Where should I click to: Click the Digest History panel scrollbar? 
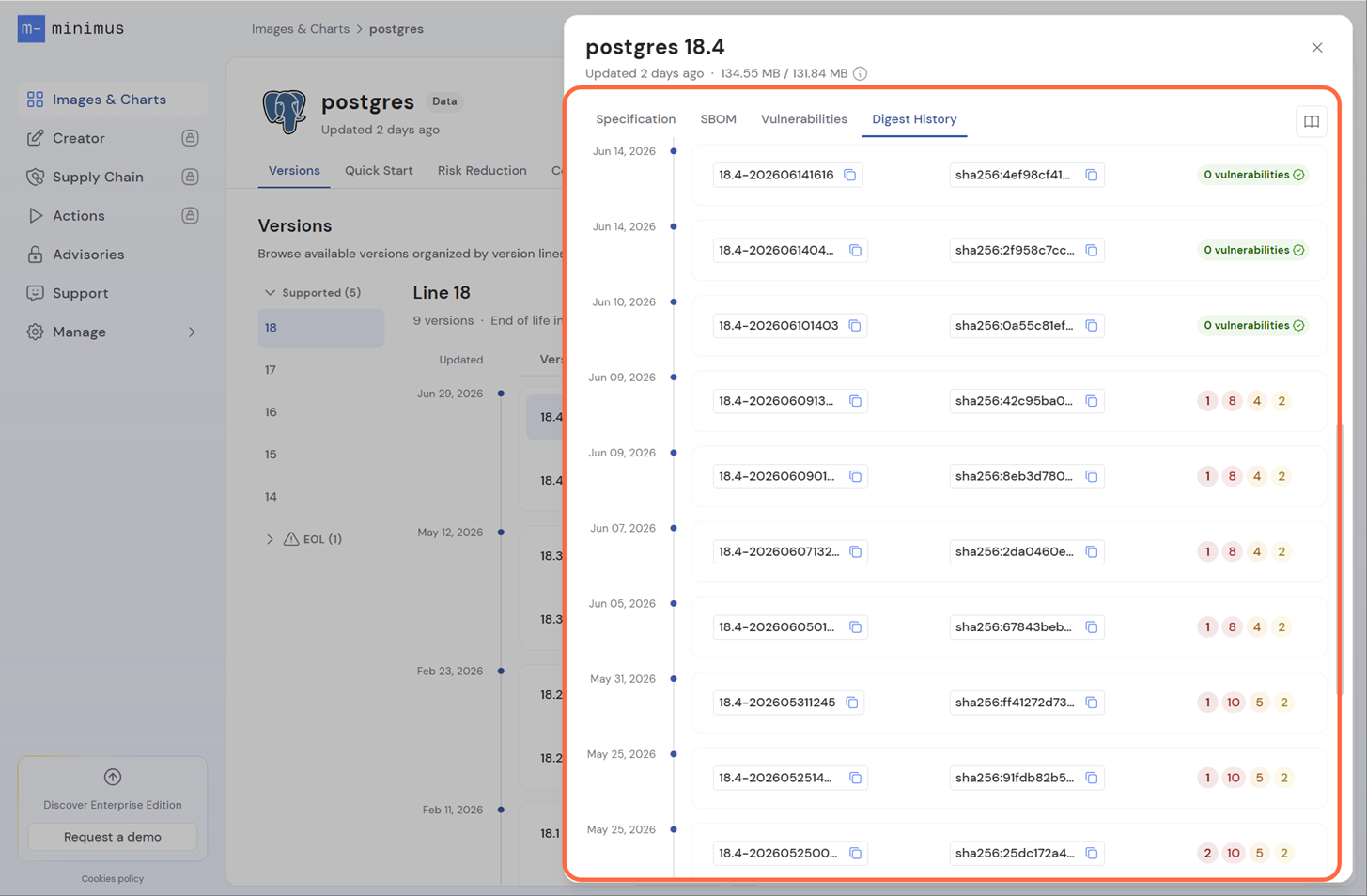pos(1341,559)
